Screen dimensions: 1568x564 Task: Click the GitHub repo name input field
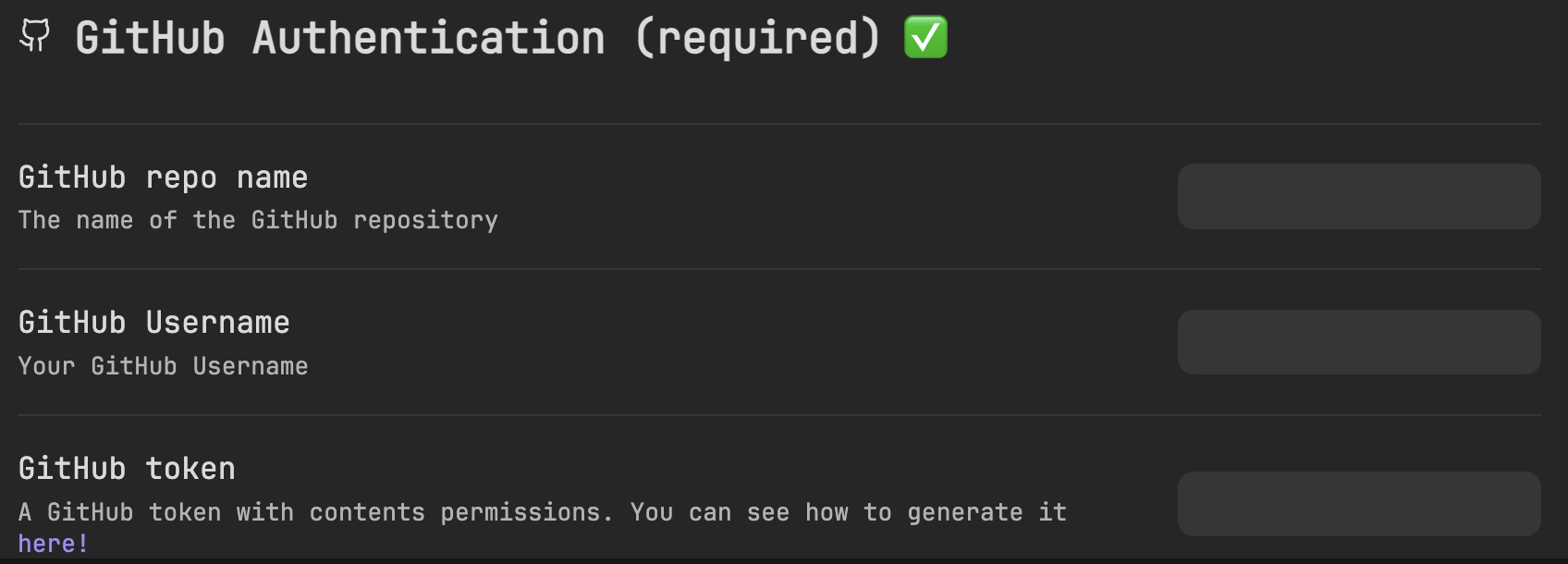[1358, 197]
